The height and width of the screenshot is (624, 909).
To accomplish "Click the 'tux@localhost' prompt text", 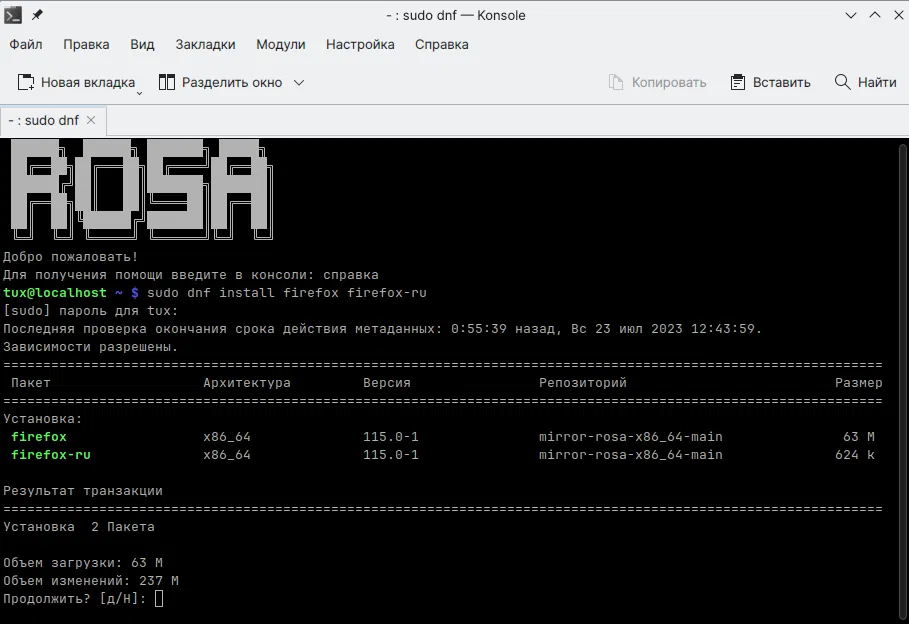I will tap(55, 293).
